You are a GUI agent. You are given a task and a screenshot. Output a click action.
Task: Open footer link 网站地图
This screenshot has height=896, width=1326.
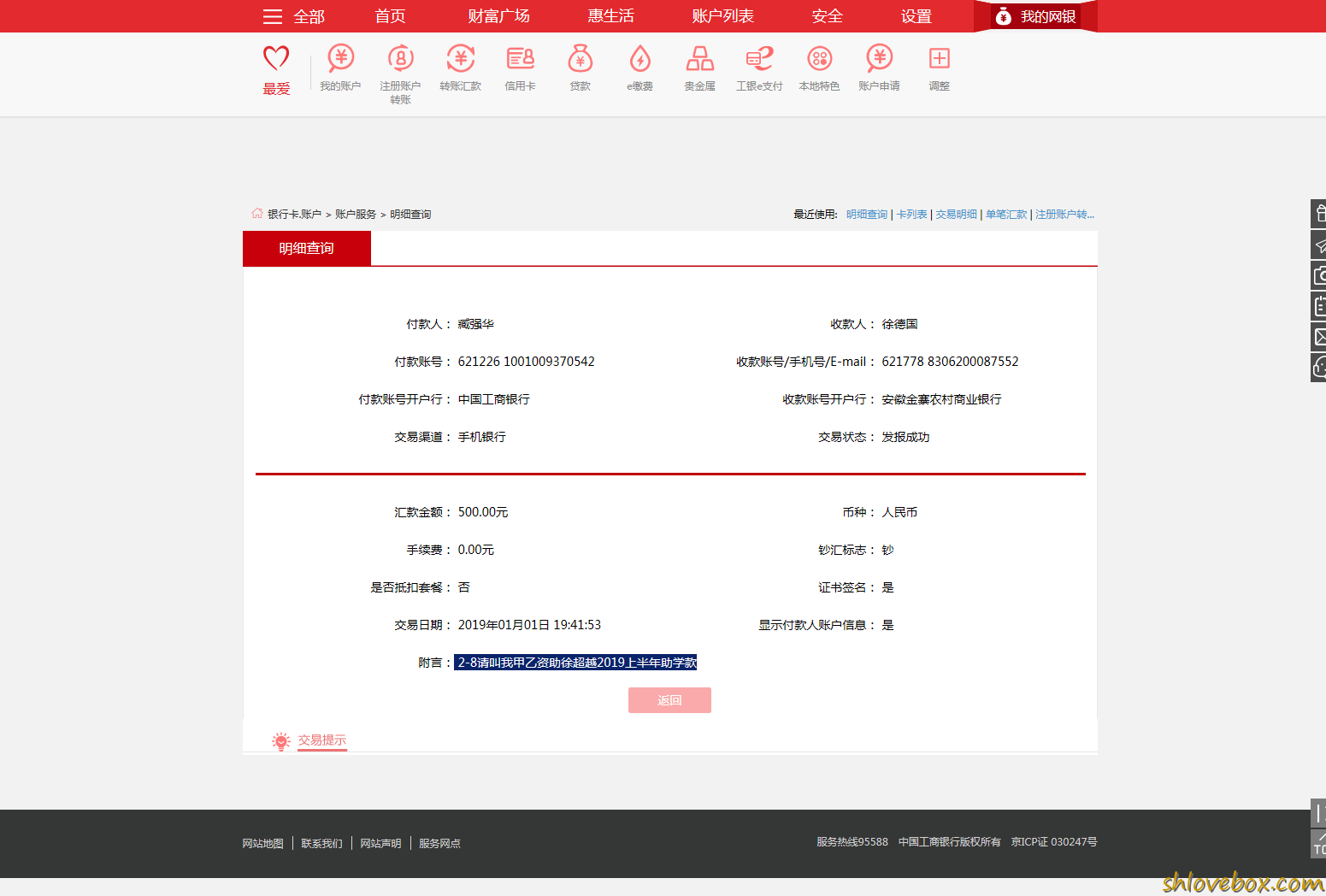click(x=262, y=843)
